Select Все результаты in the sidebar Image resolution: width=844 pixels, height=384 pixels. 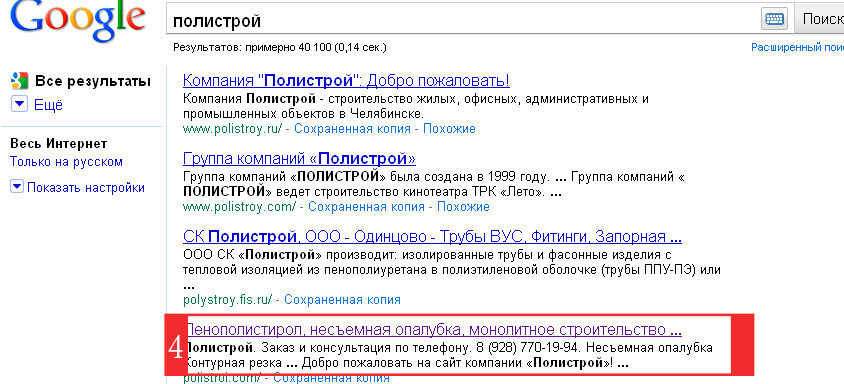pyautogui.click(x=93, y=81)
